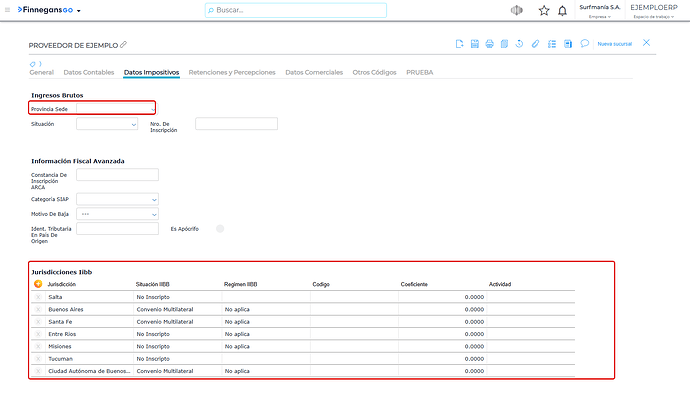Viewport: 690px width, 402px height.
Task: Open the Situación dropdown
Action: (133, 124)
